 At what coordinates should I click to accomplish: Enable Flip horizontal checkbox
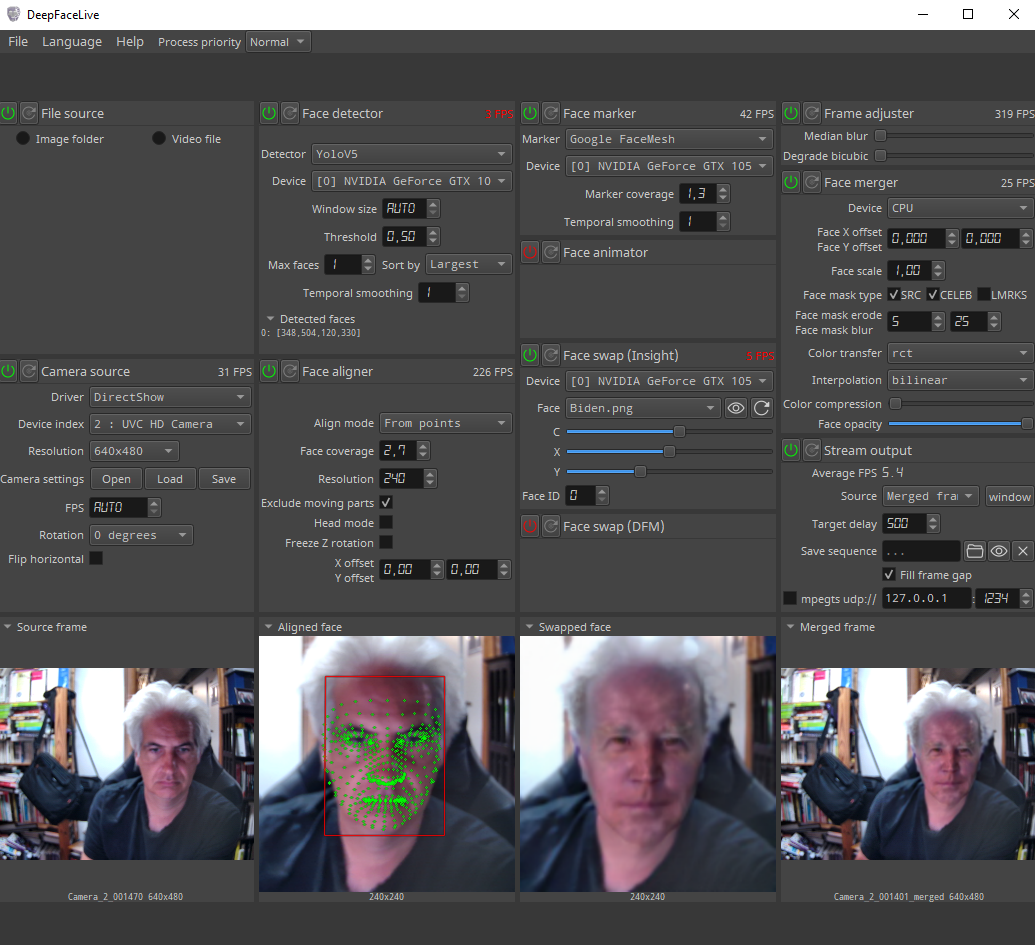96,559
